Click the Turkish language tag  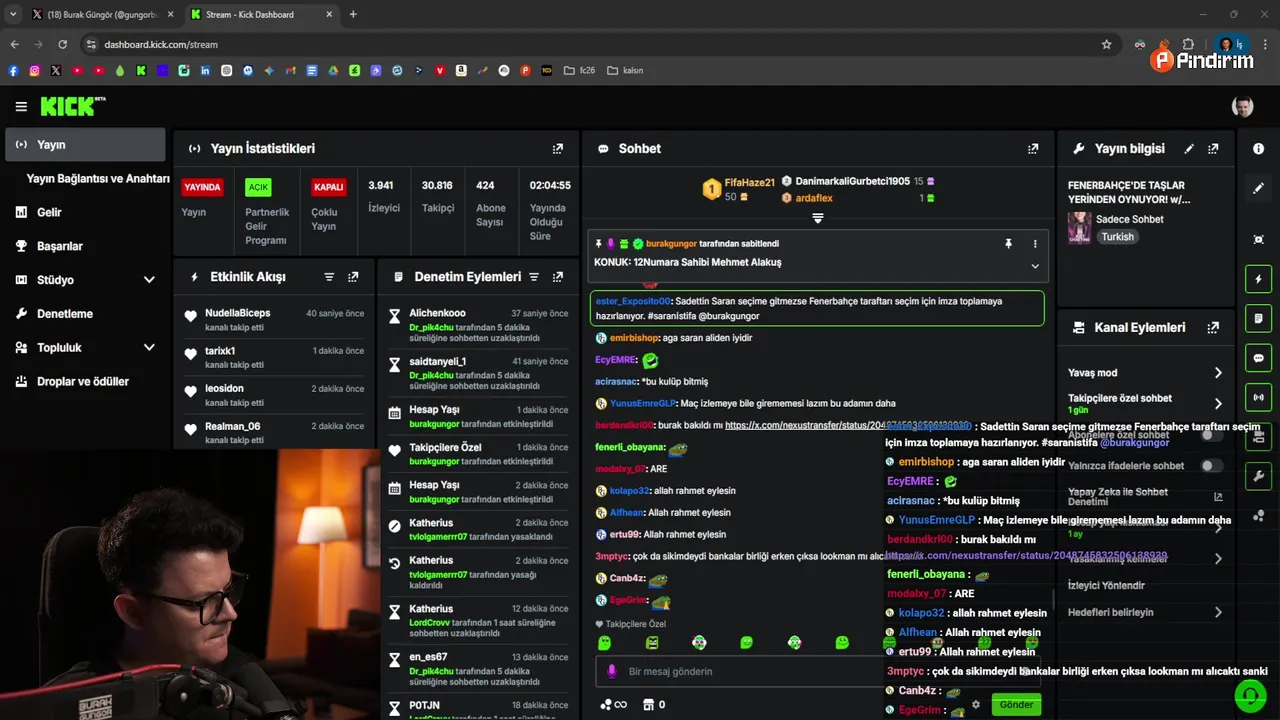pos(1117,237)
